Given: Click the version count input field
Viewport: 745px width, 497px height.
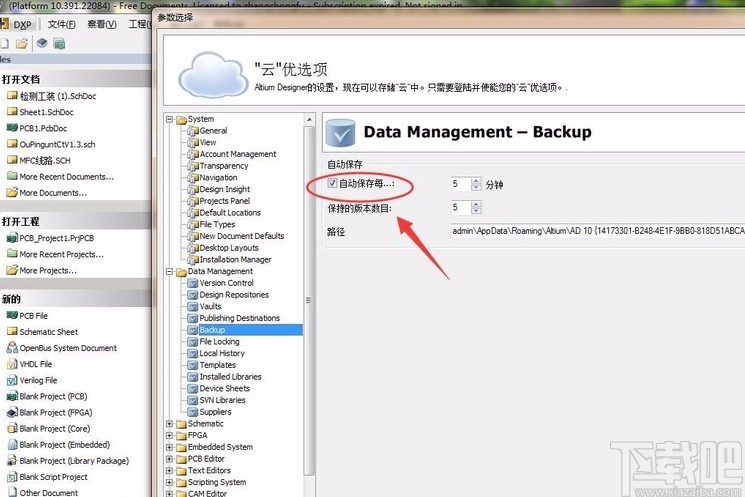Looking at the screenshot, I should 461,207.
